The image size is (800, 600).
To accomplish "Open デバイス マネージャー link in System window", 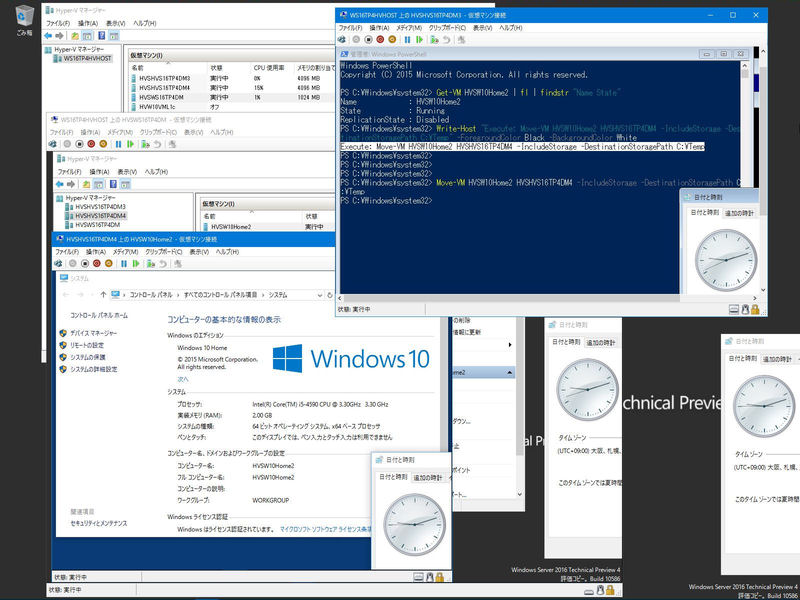I will pos(94,333).
